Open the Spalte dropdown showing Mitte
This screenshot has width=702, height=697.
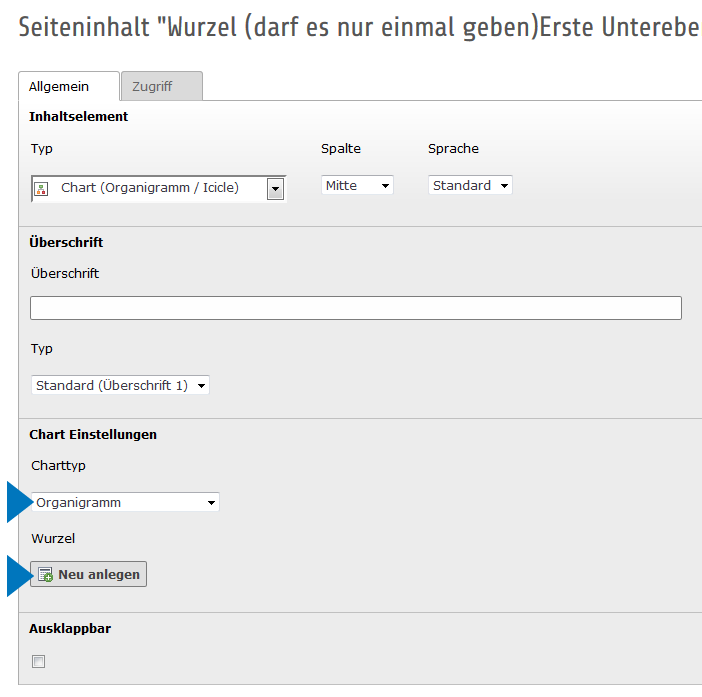357,185
